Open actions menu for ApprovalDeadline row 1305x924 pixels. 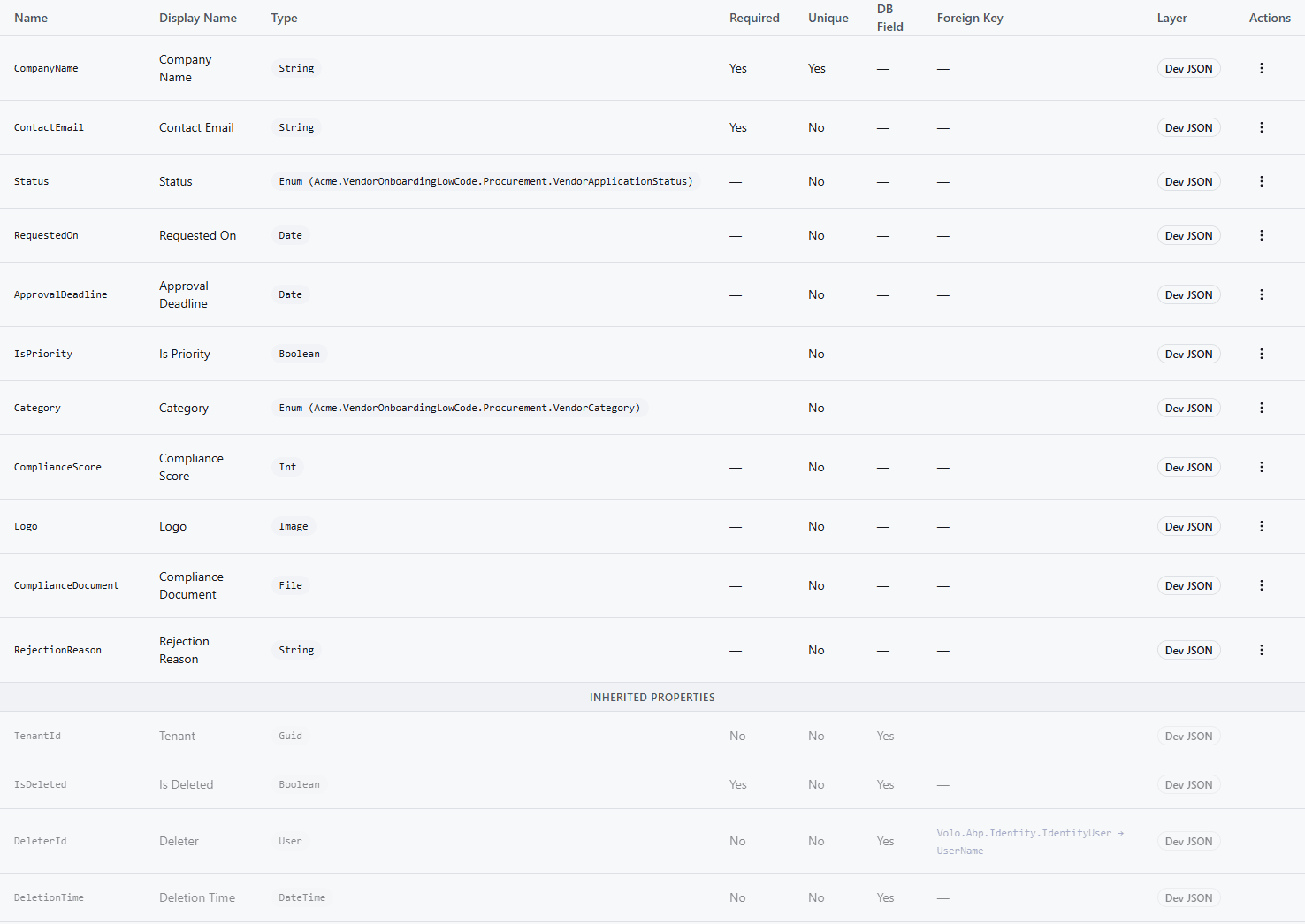1262,294
